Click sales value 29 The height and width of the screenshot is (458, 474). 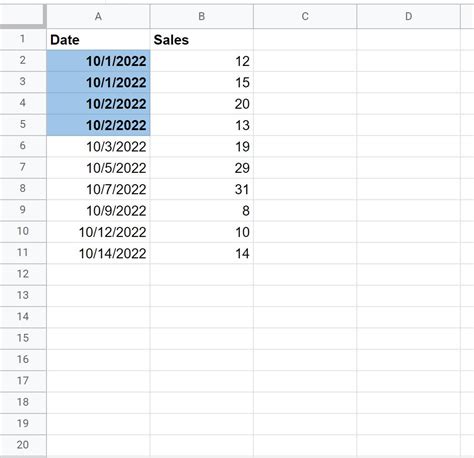(202, 168)
